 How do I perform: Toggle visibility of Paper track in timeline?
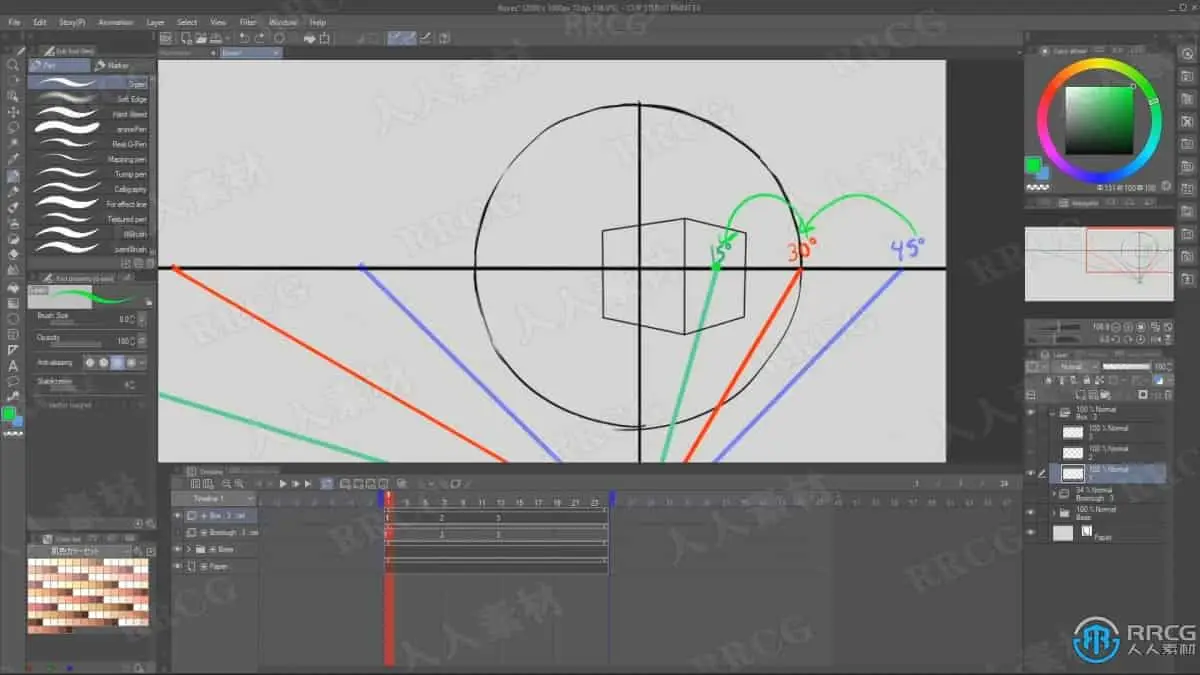178,566
